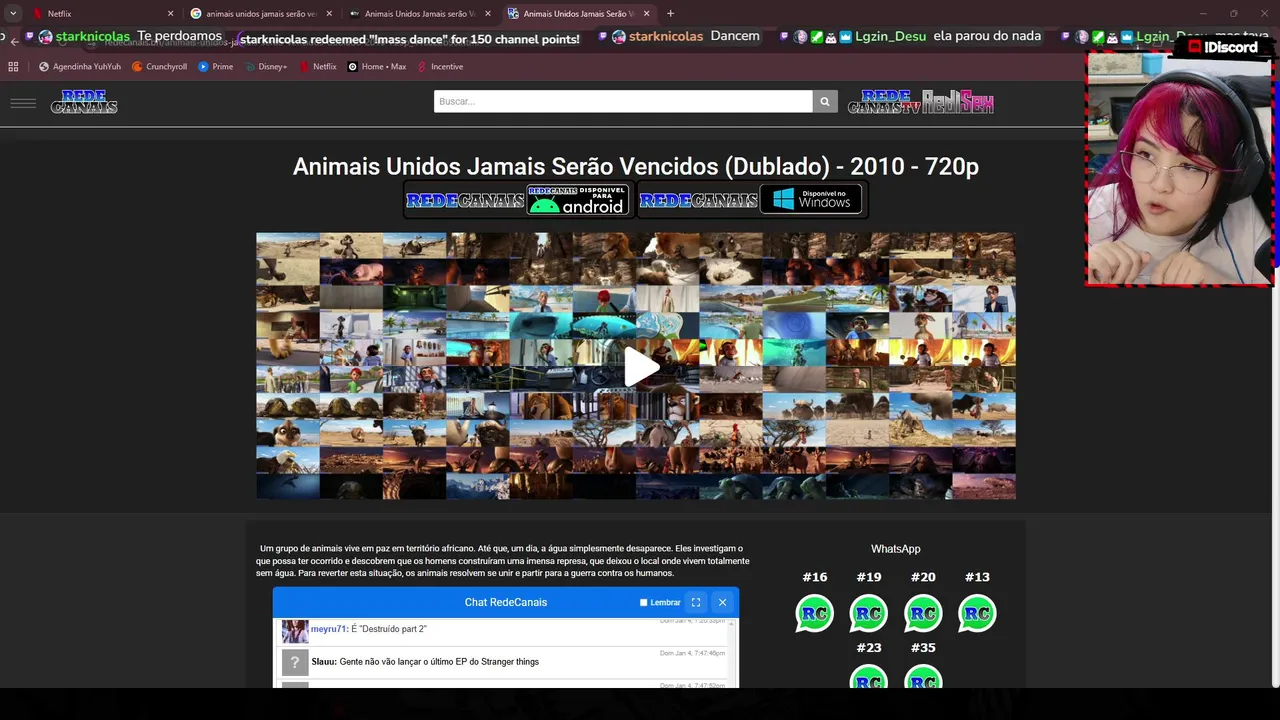Viewport: 1280px width, 720px height.
Task: Open WhatsApp group #23
Action: pos(868,678)
